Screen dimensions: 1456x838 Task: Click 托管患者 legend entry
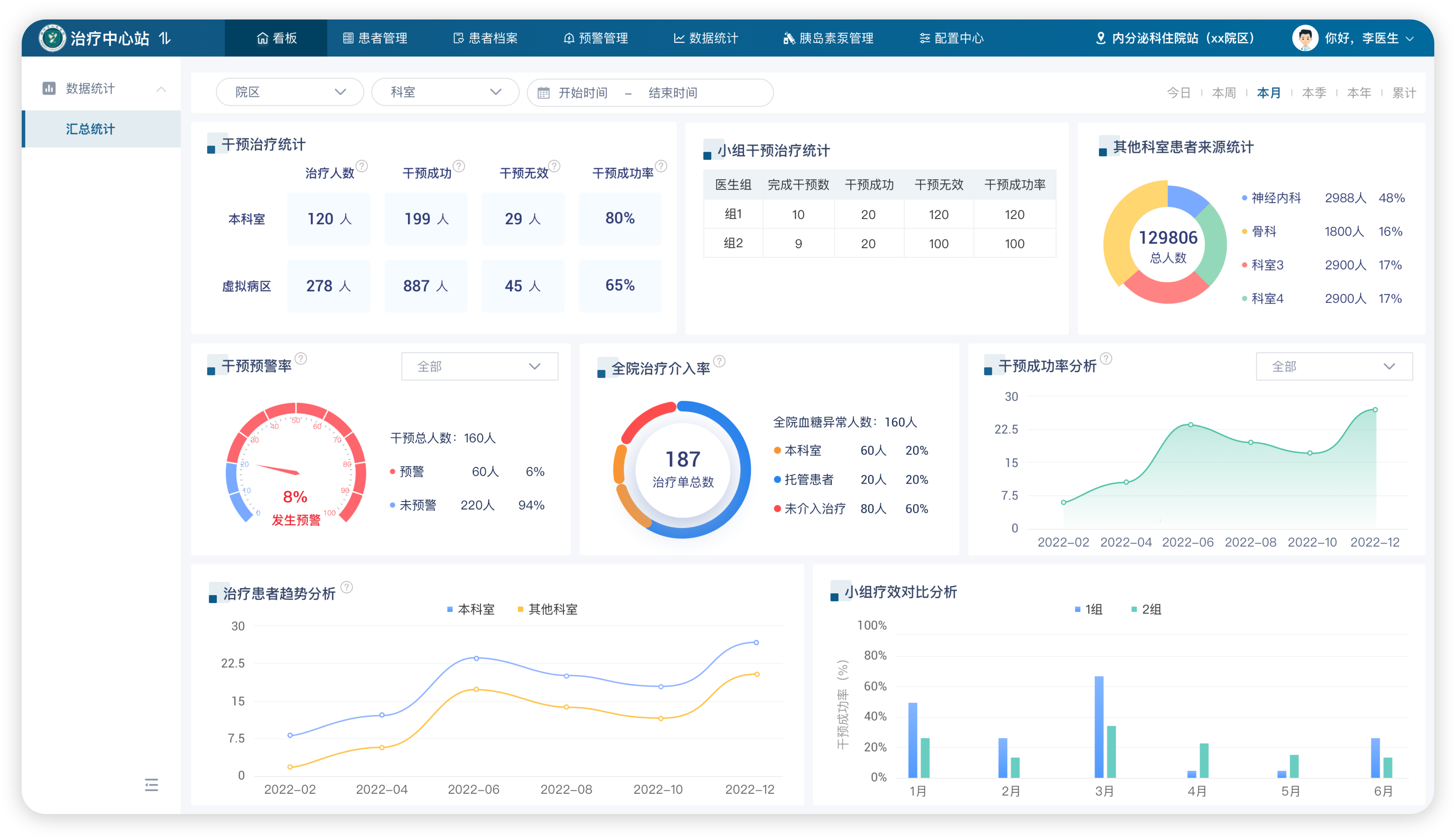(804, 480)
